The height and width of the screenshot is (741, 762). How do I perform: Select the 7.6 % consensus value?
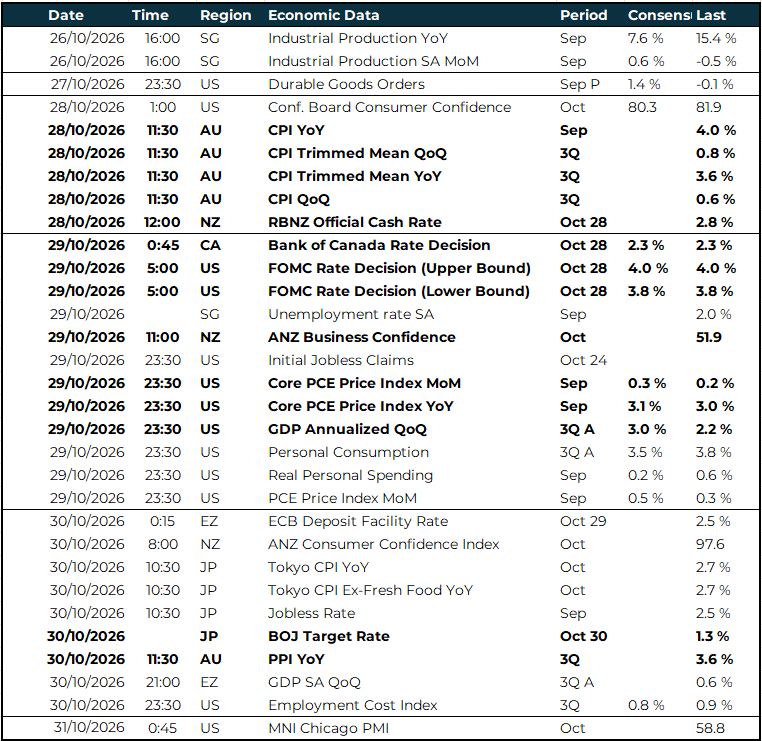645,38
